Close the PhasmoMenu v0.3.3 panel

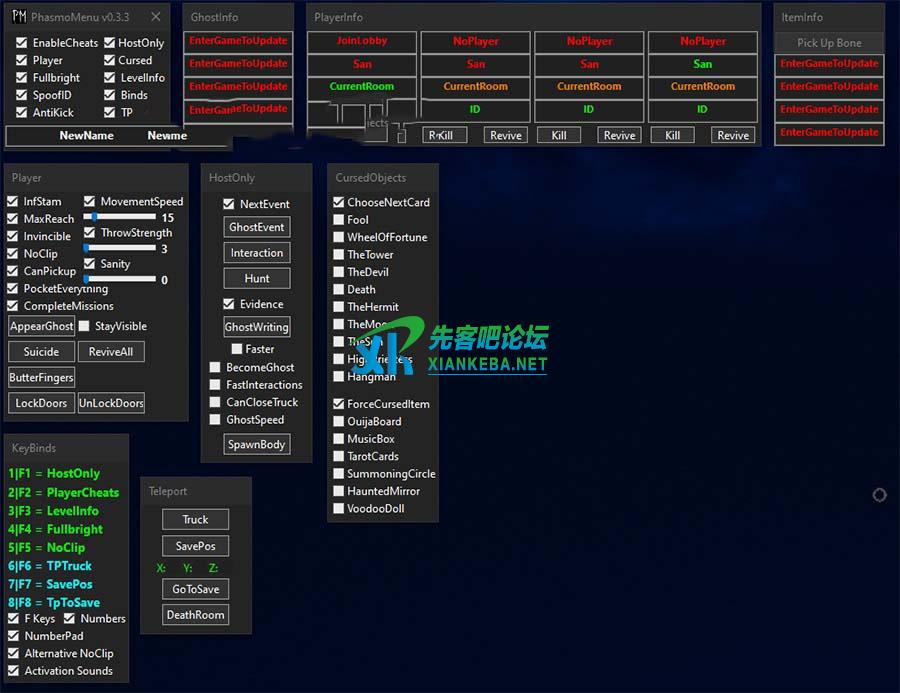(155, 17)
